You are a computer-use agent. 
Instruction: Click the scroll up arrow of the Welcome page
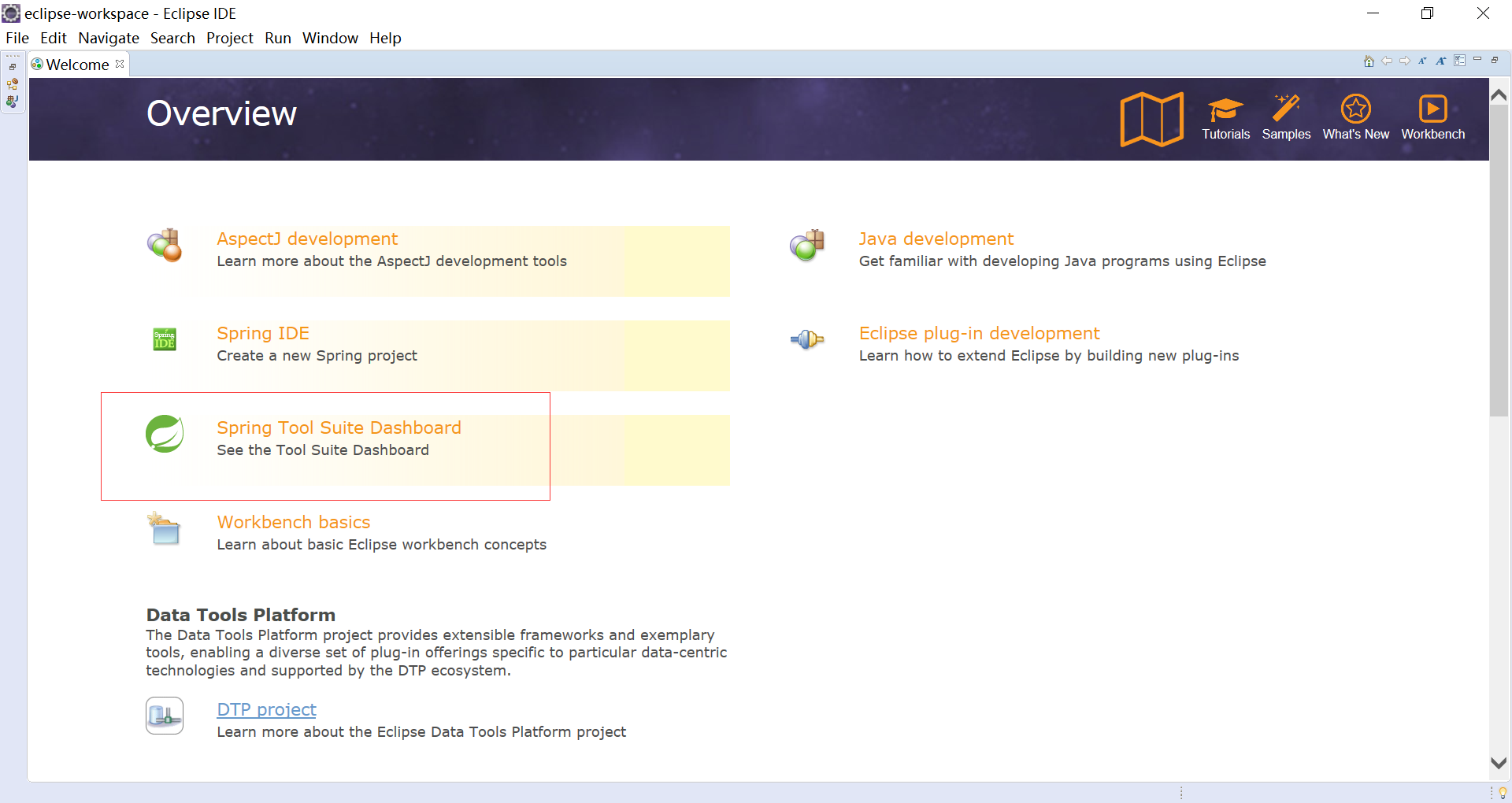pos(1499,94)
